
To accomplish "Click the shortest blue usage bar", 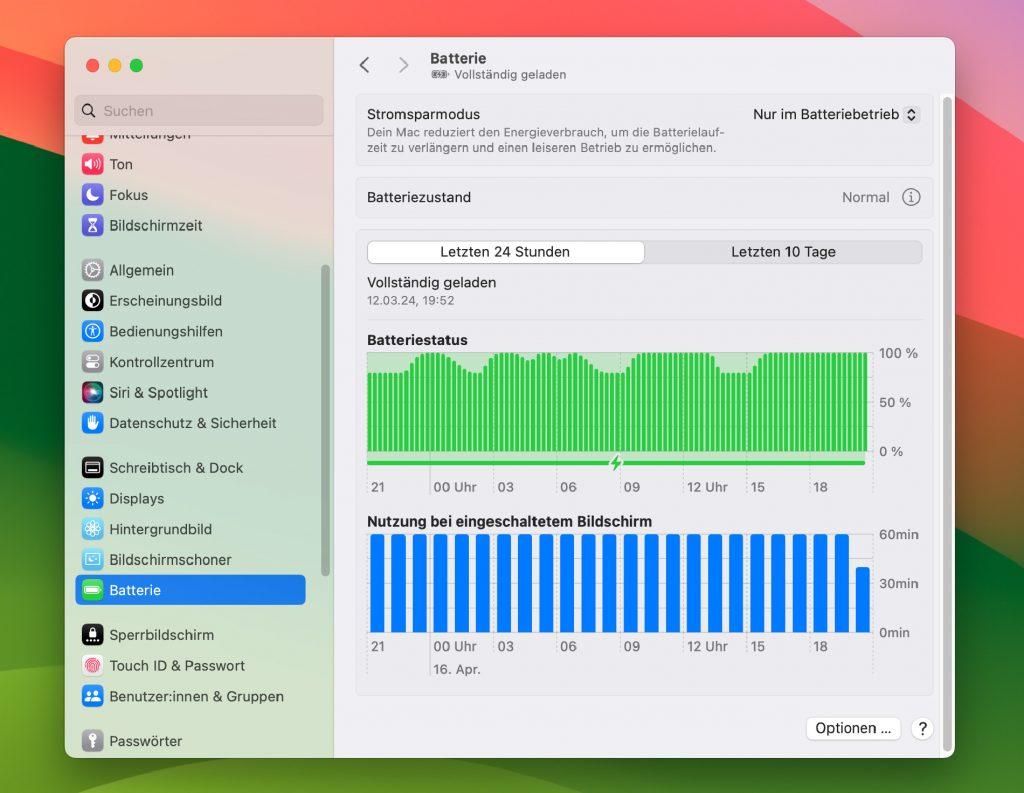I will tap(863, 600).
